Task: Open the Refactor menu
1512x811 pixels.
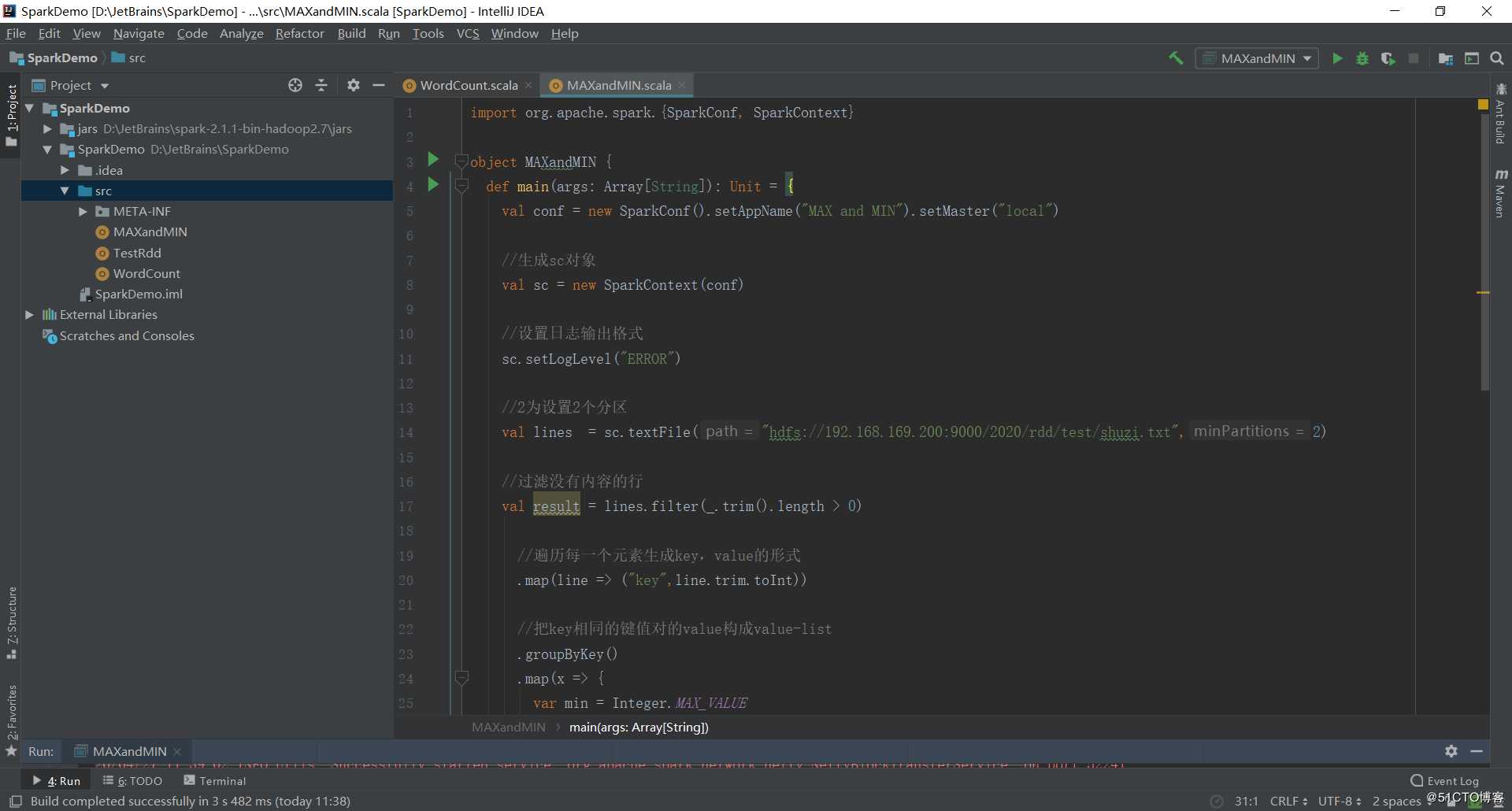Action: tap(299, 33)
